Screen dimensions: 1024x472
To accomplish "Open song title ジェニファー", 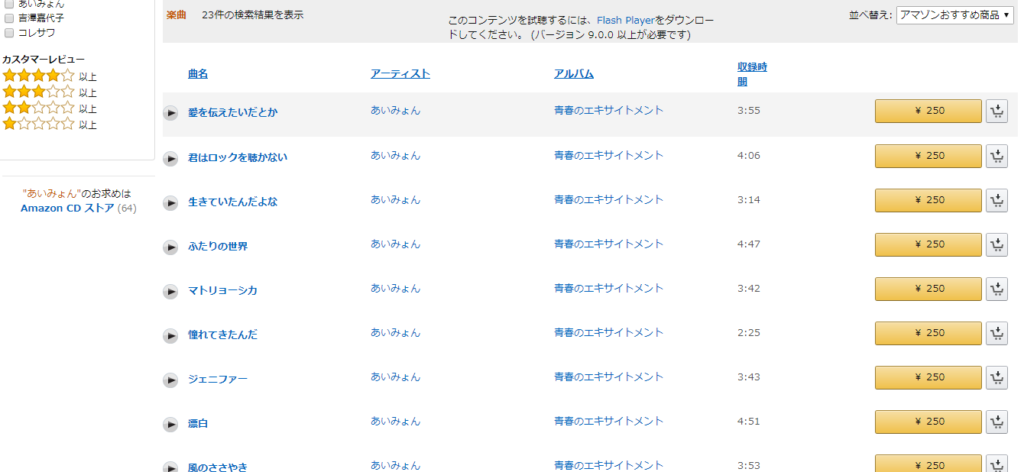I will pyautogui.click(x=218, y=379).
